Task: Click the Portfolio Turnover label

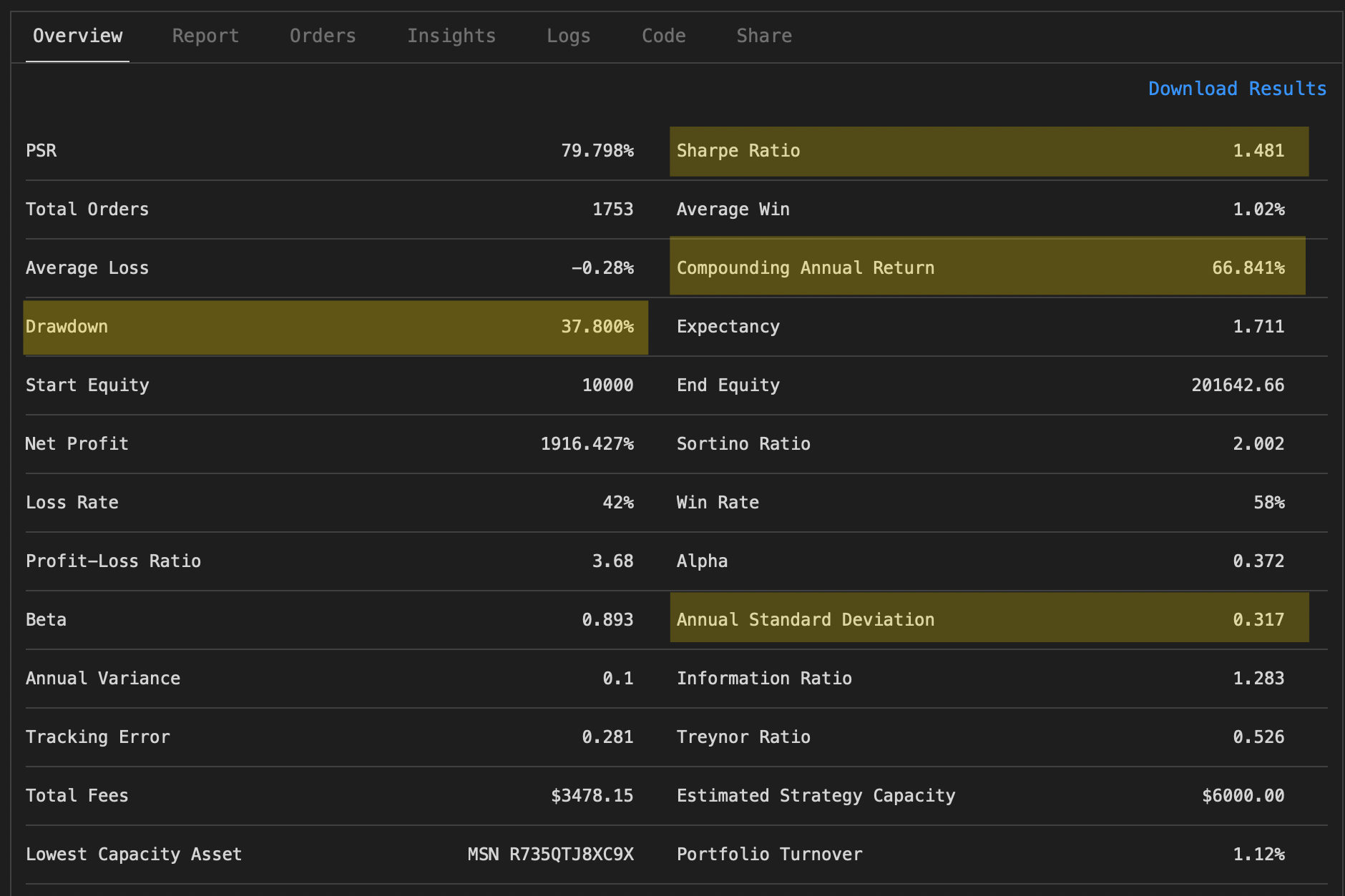Action: click(770, 855)
